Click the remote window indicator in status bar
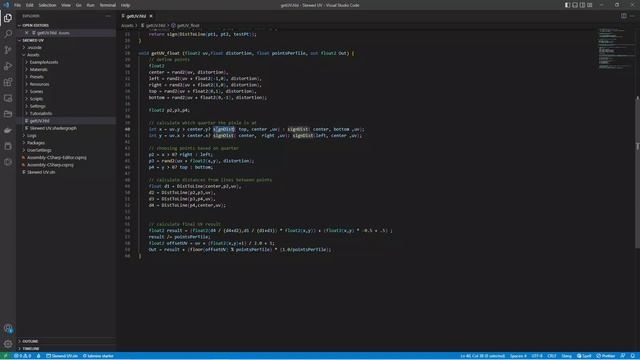The height and width of the screenshot is (360, 640). pos(6,356)
